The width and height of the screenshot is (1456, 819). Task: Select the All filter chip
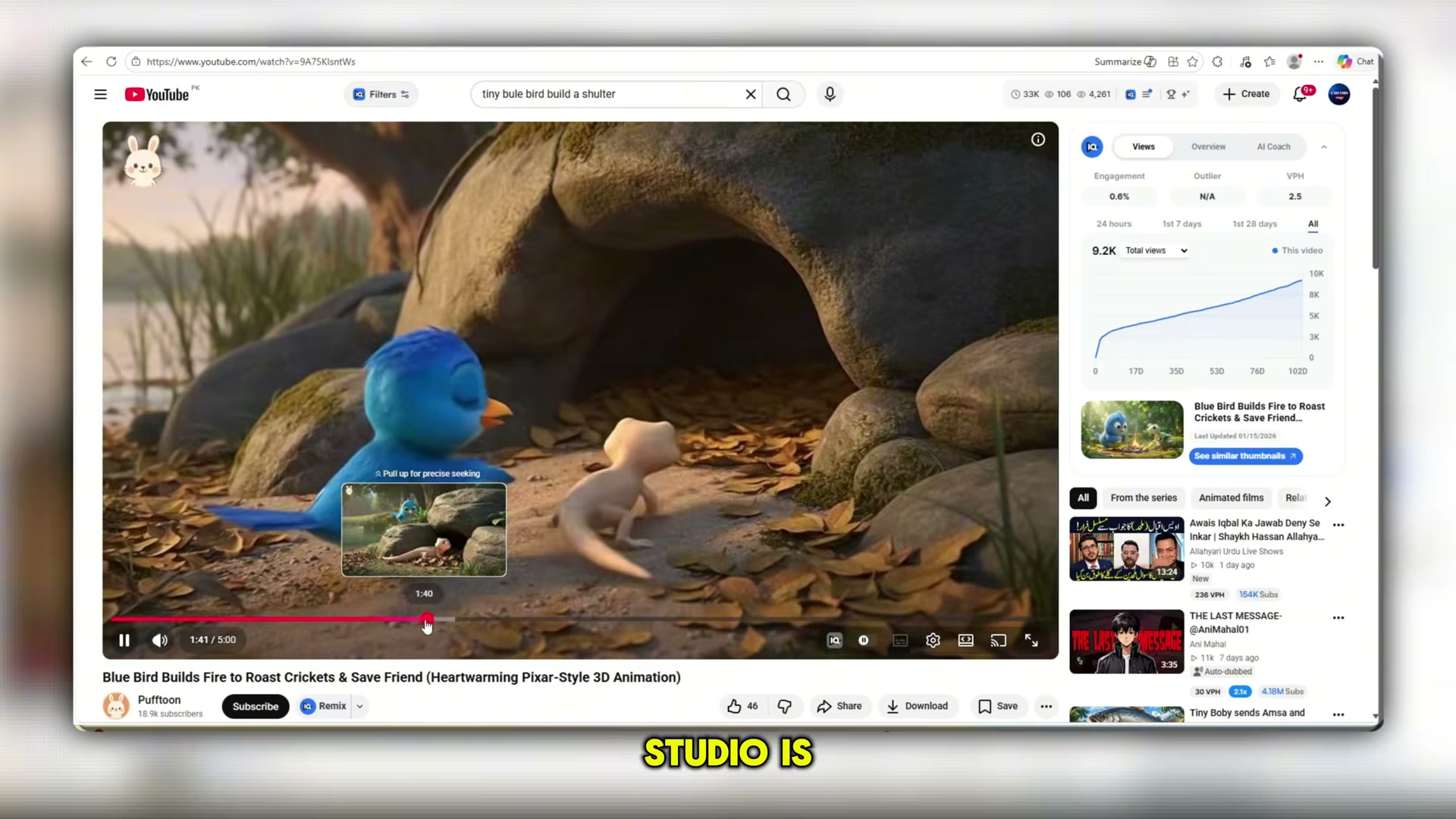coord(1083,498)
